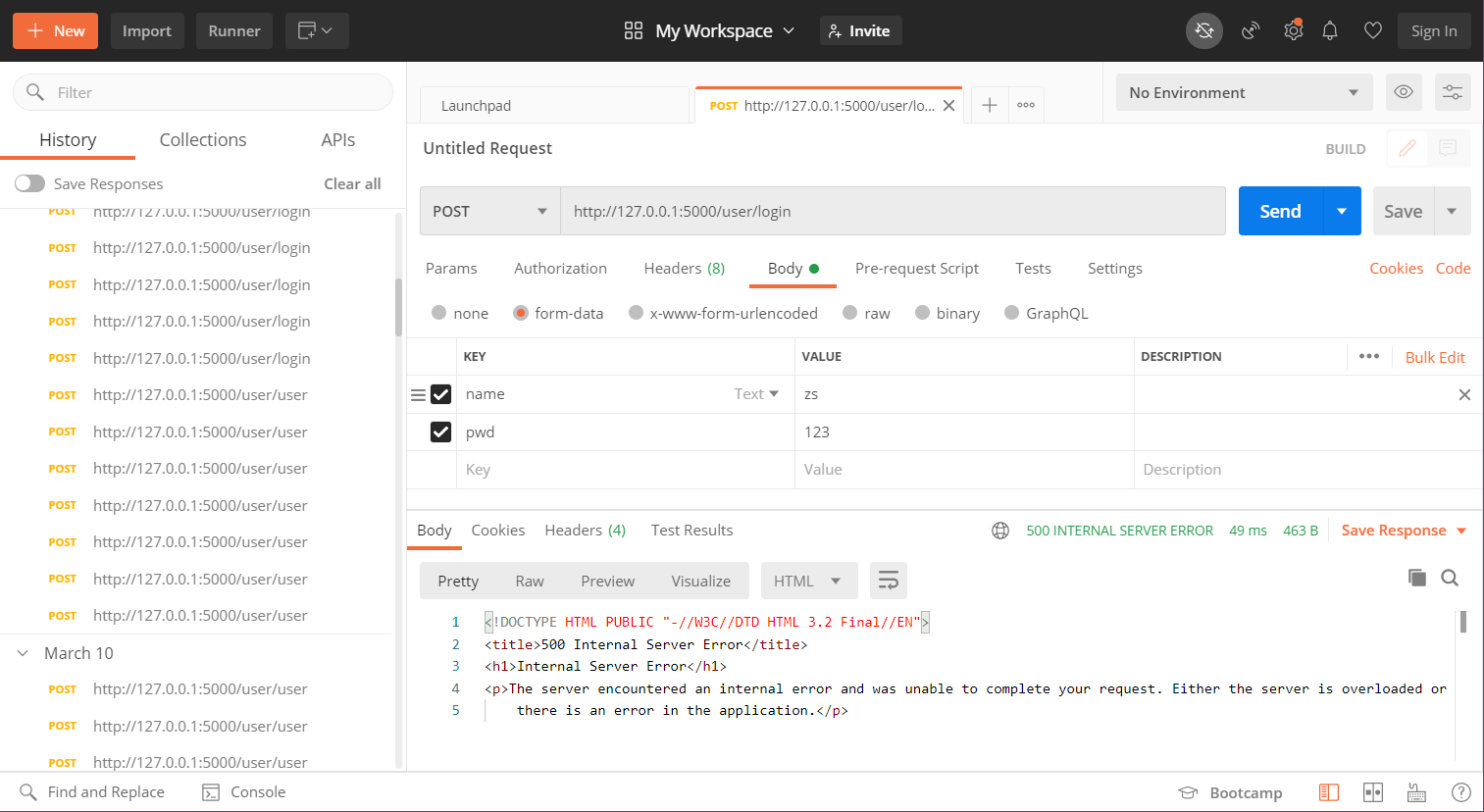The image size is (1484, 812).
Task: Click the blue Send button
Action: pos(1280,211)
